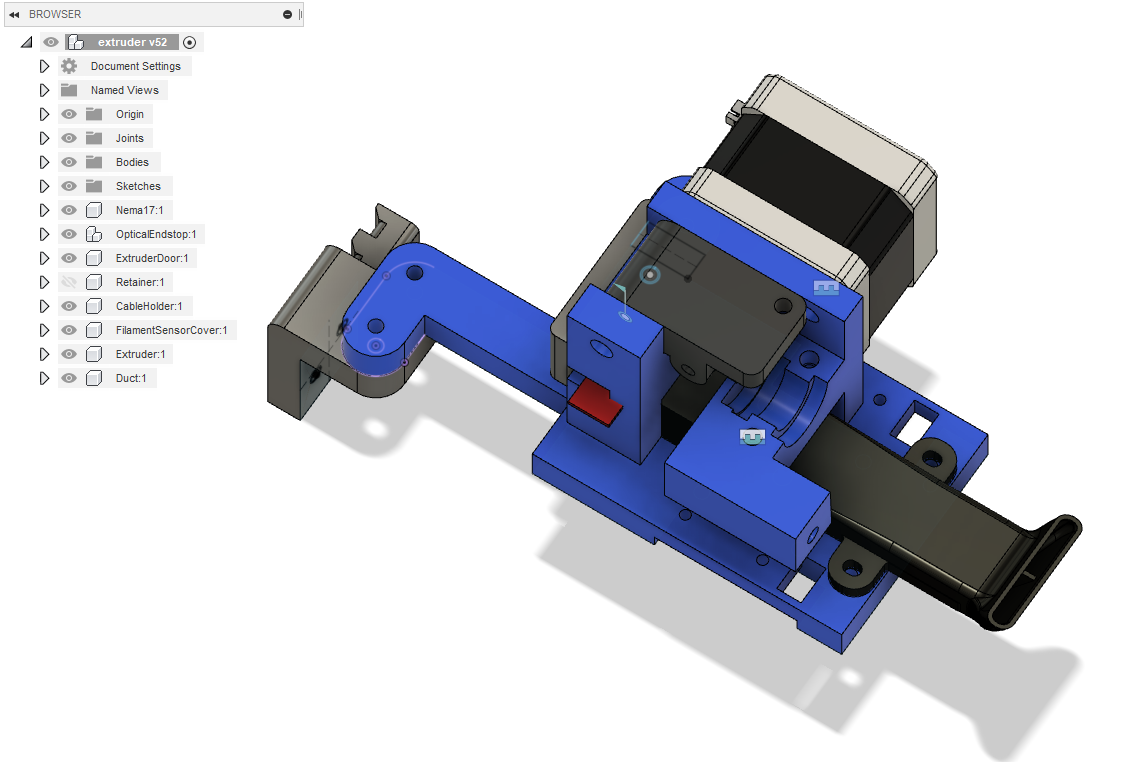Screen dimensions: 1141x762
Task: Toggle visibility of Origin folder
Action: click(69, 114)
